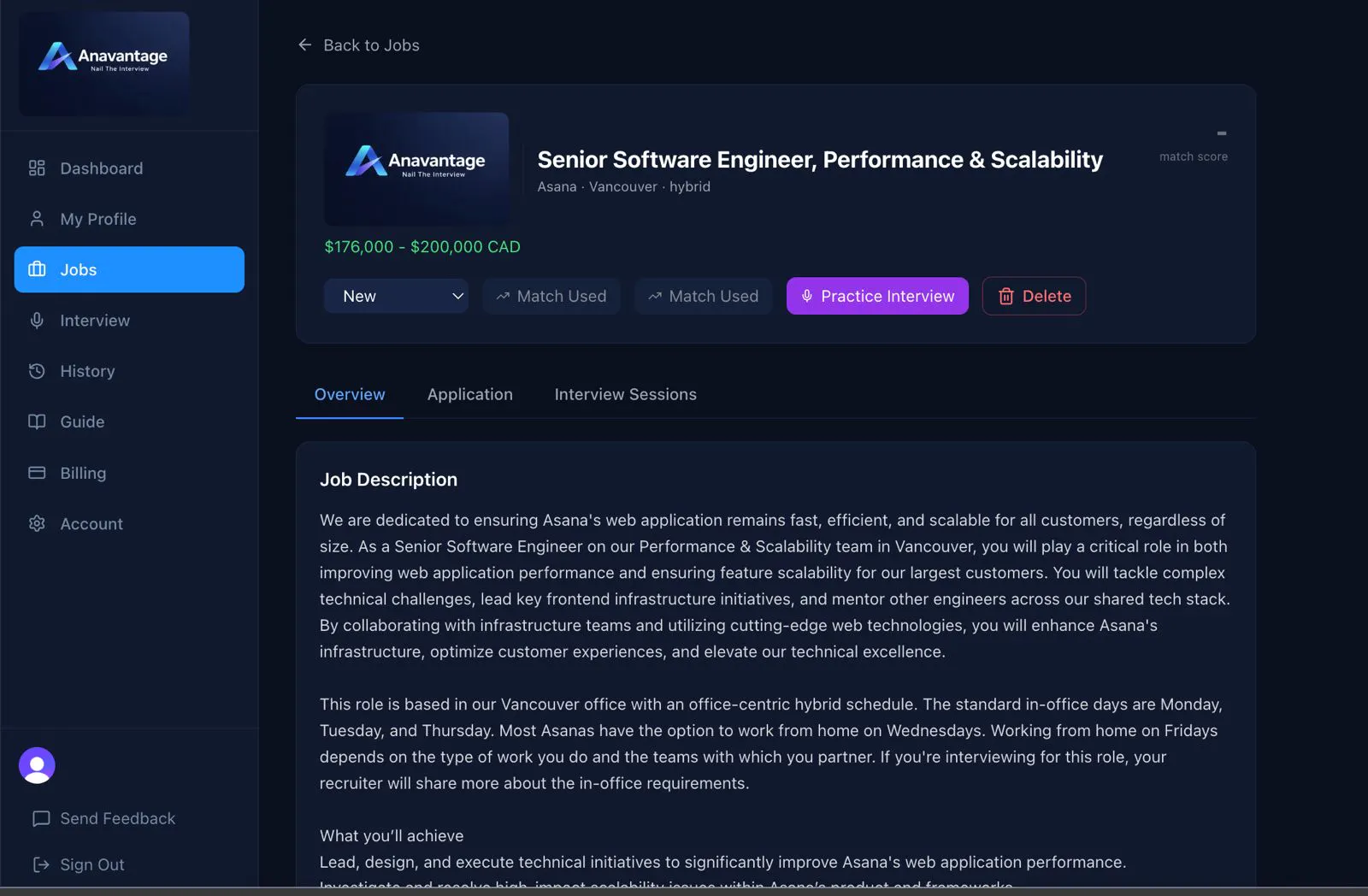Open Interview from the sidebar

(129, 321)
